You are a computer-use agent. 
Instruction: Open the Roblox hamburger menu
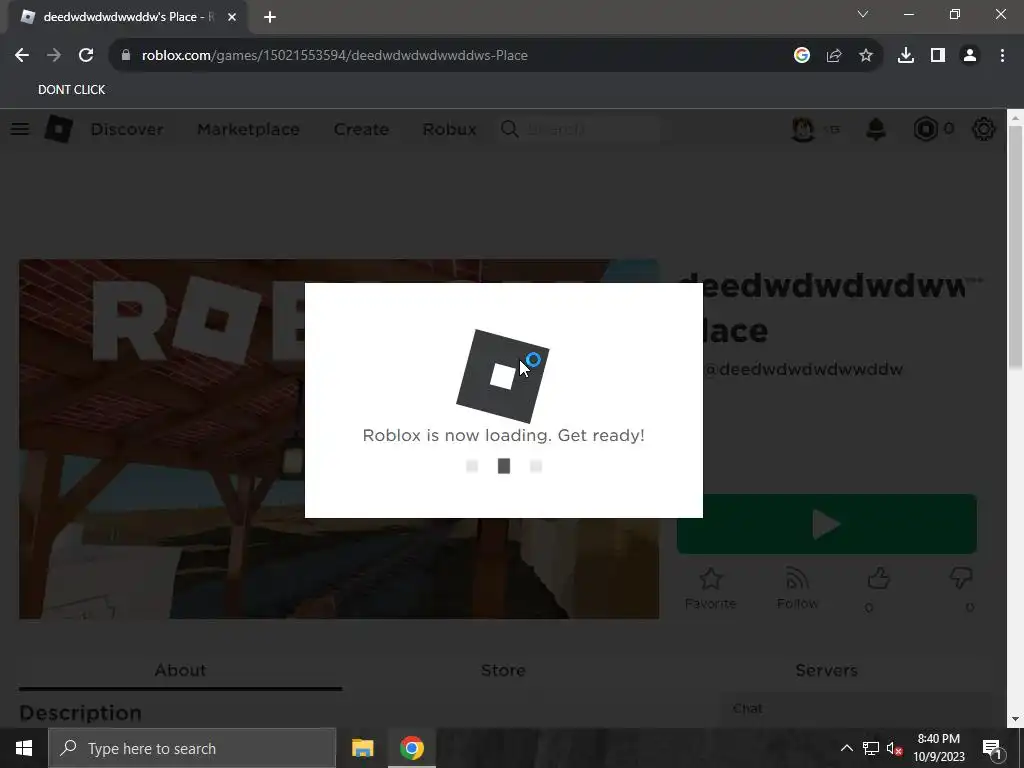(x=20, y=129)
